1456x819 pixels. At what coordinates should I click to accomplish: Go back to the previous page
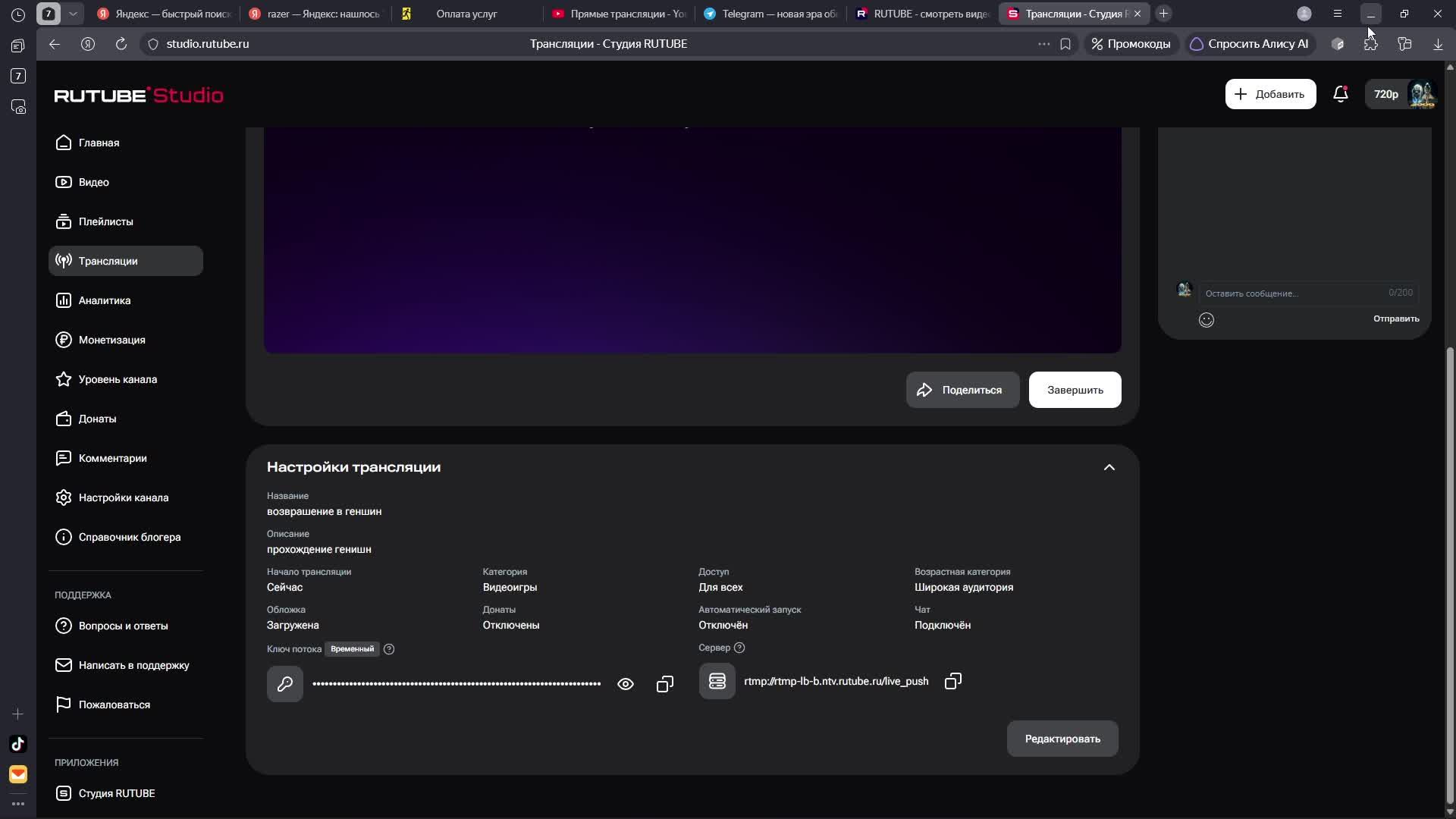pyautogui.click(x=55, y=44)
